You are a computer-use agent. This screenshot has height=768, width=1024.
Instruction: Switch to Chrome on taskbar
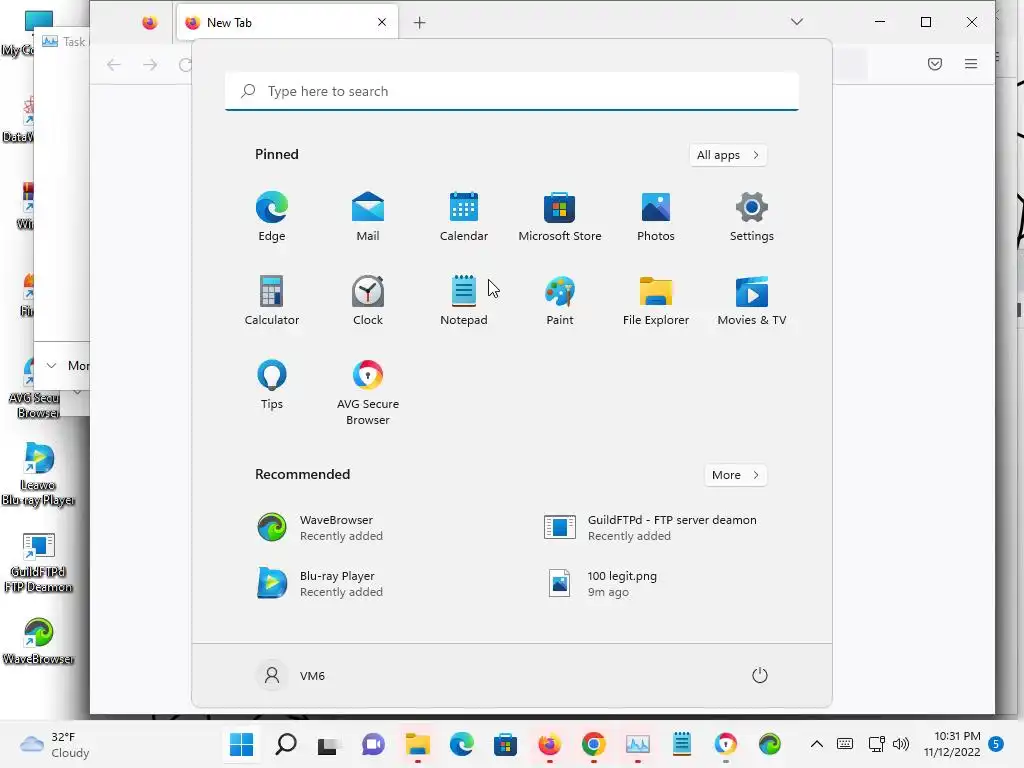tap(593, 744)
